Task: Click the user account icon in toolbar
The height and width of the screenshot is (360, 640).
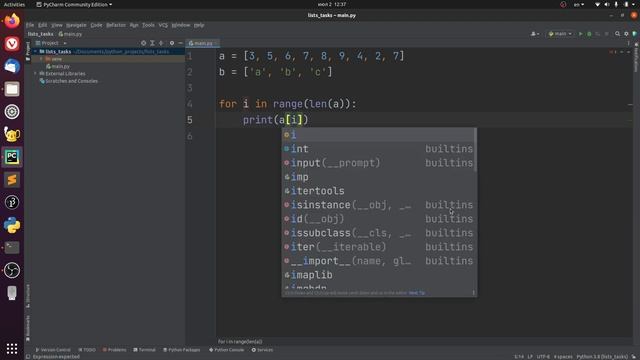Action: [535, 34]
